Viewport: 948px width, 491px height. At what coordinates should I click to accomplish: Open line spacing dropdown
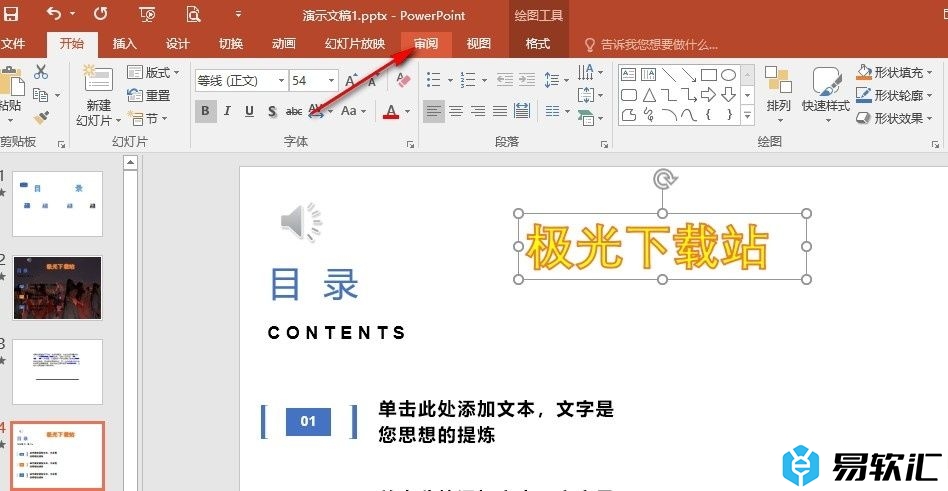(x=556, y=80)
